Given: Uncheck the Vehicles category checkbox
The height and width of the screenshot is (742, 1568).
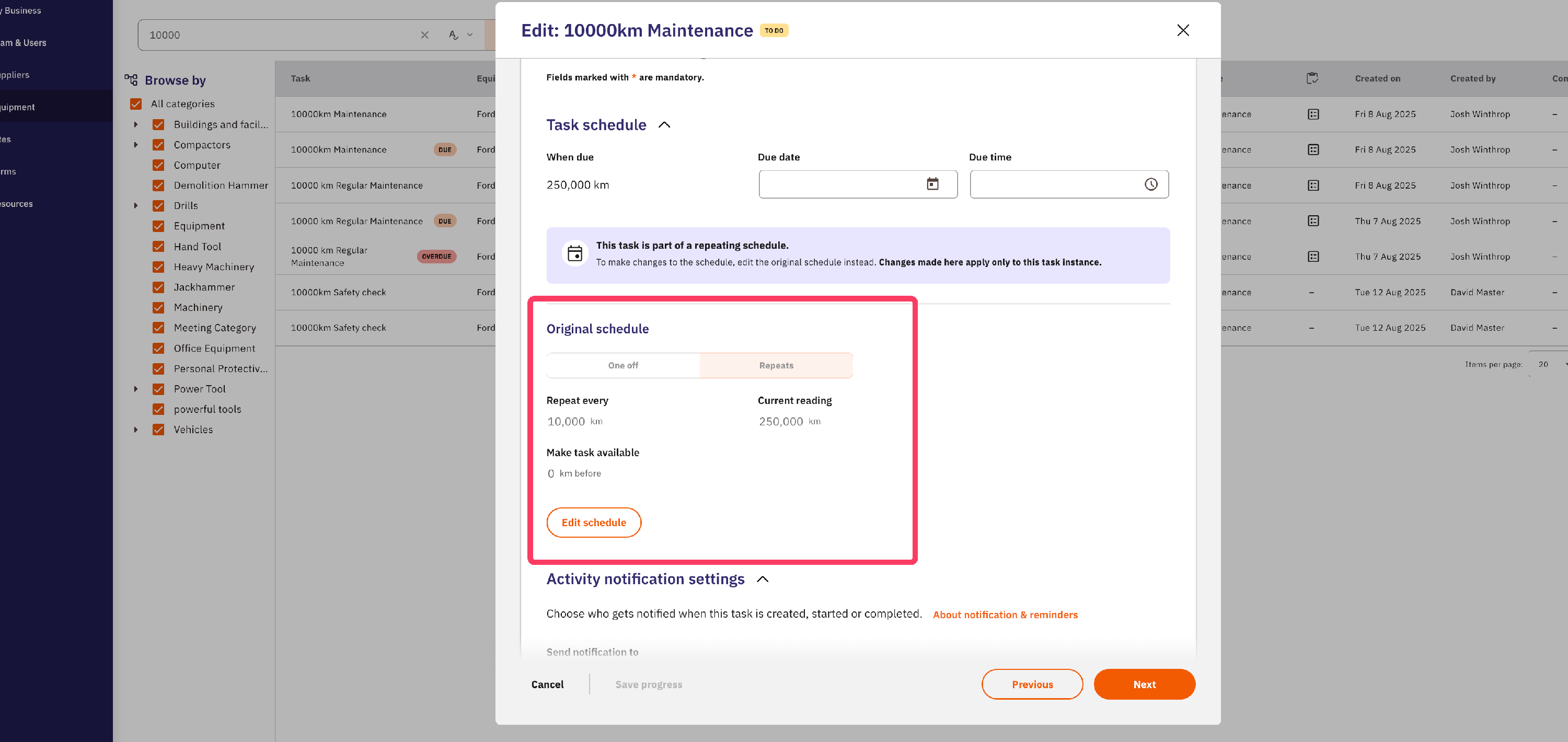Looking at the screenshot, I should [158, 429].
